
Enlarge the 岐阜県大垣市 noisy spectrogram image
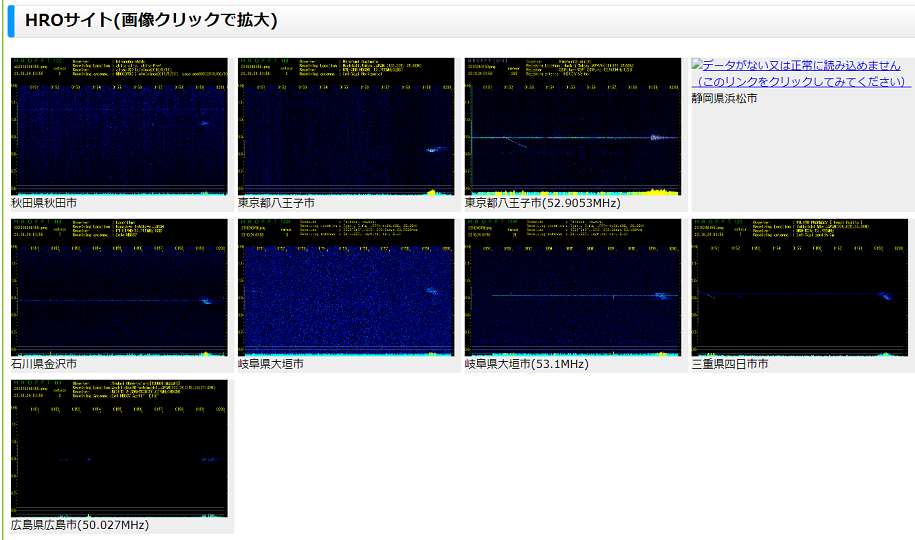tap(346, 287)
